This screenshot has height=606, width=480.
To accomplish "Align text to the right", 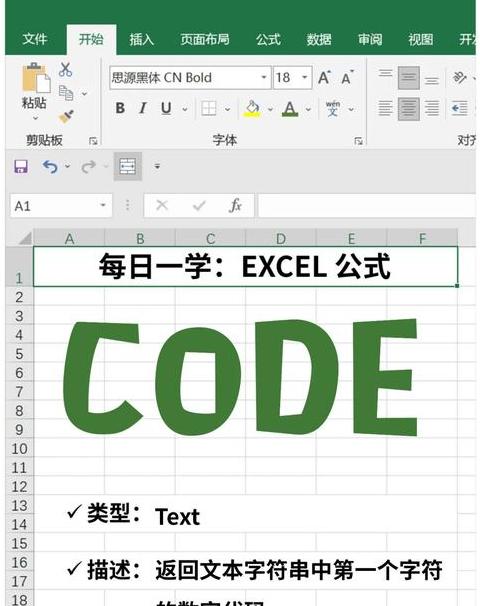I will [432, 109].
